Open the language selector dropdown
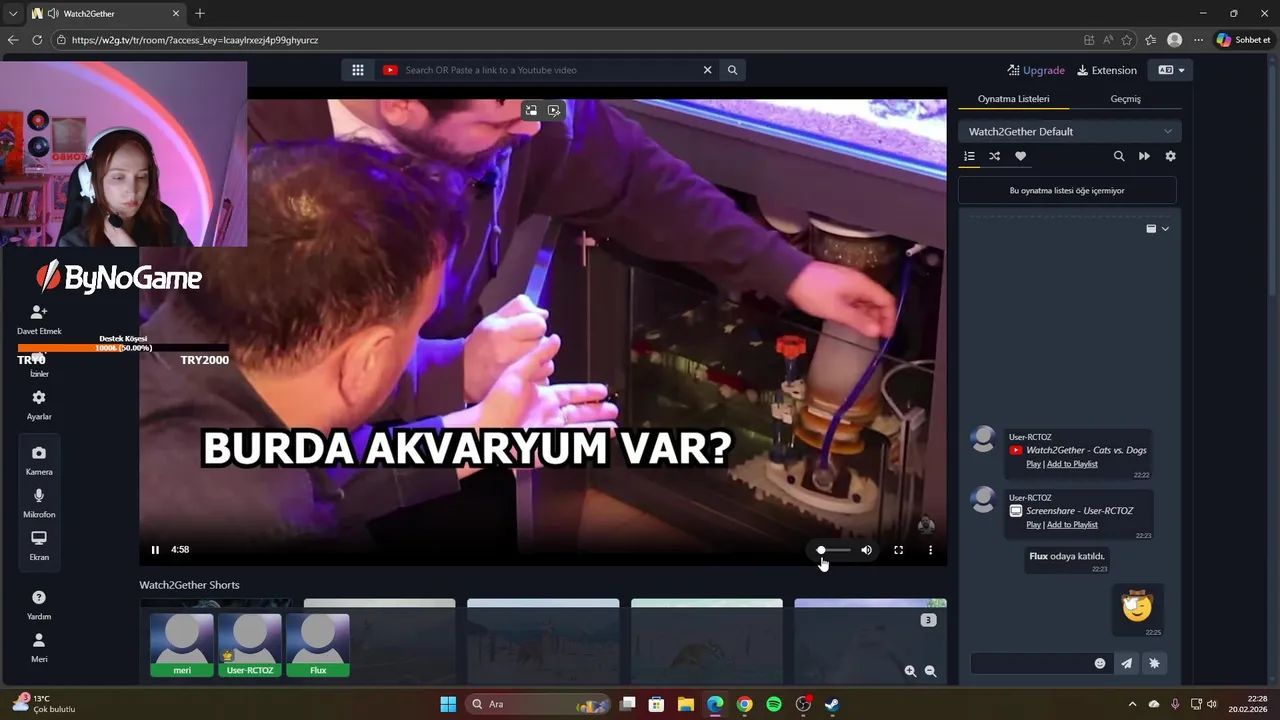The height and width of the screenshot is (720, 1280). click(1171, 70)
